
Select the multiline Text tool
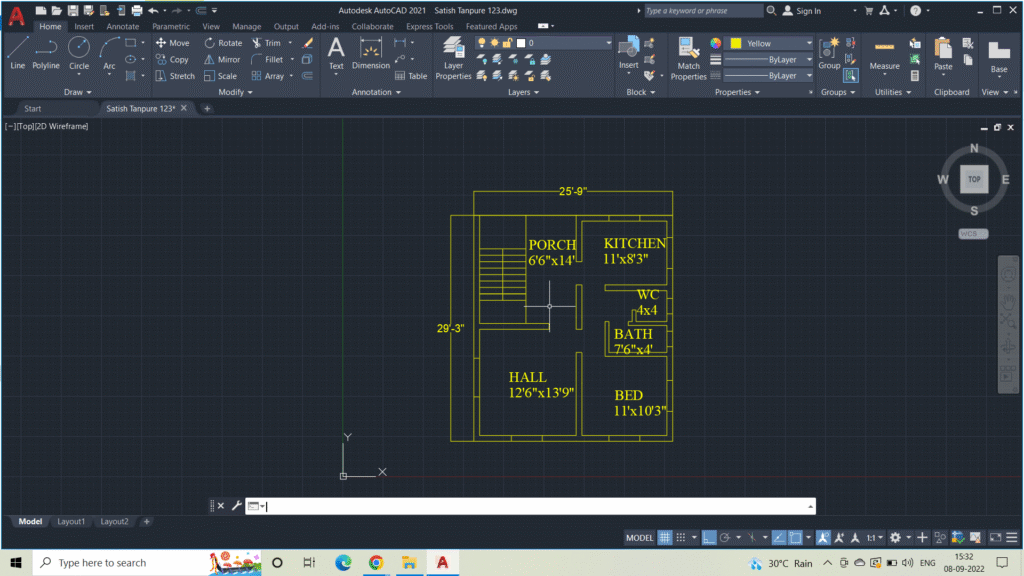336,53
